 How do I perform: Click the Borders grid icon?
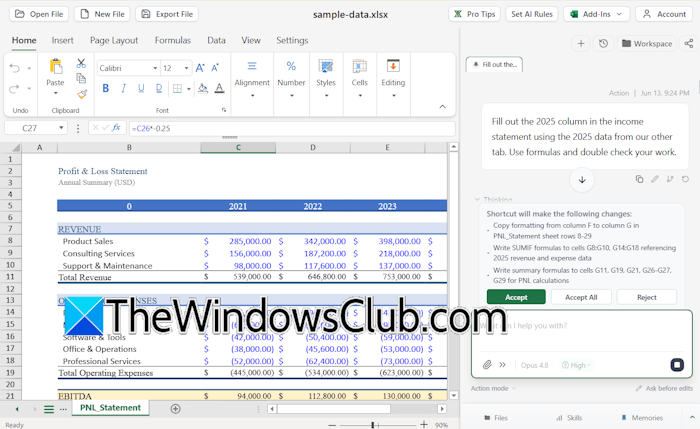[177, 88]
